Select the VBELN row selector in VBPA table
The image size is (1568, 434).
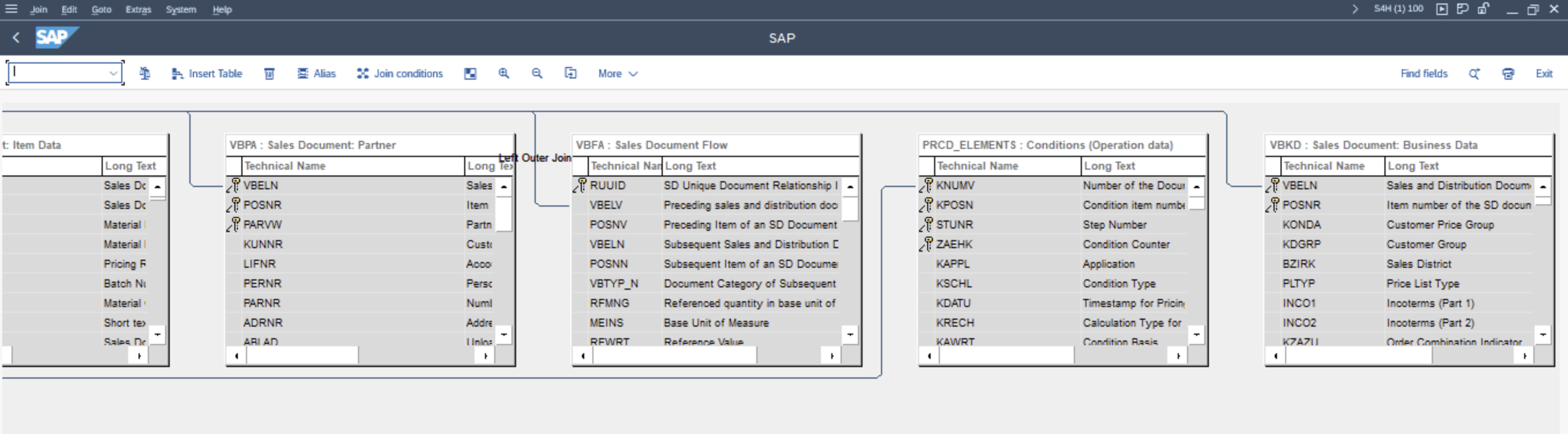click(x=234, y=186)
